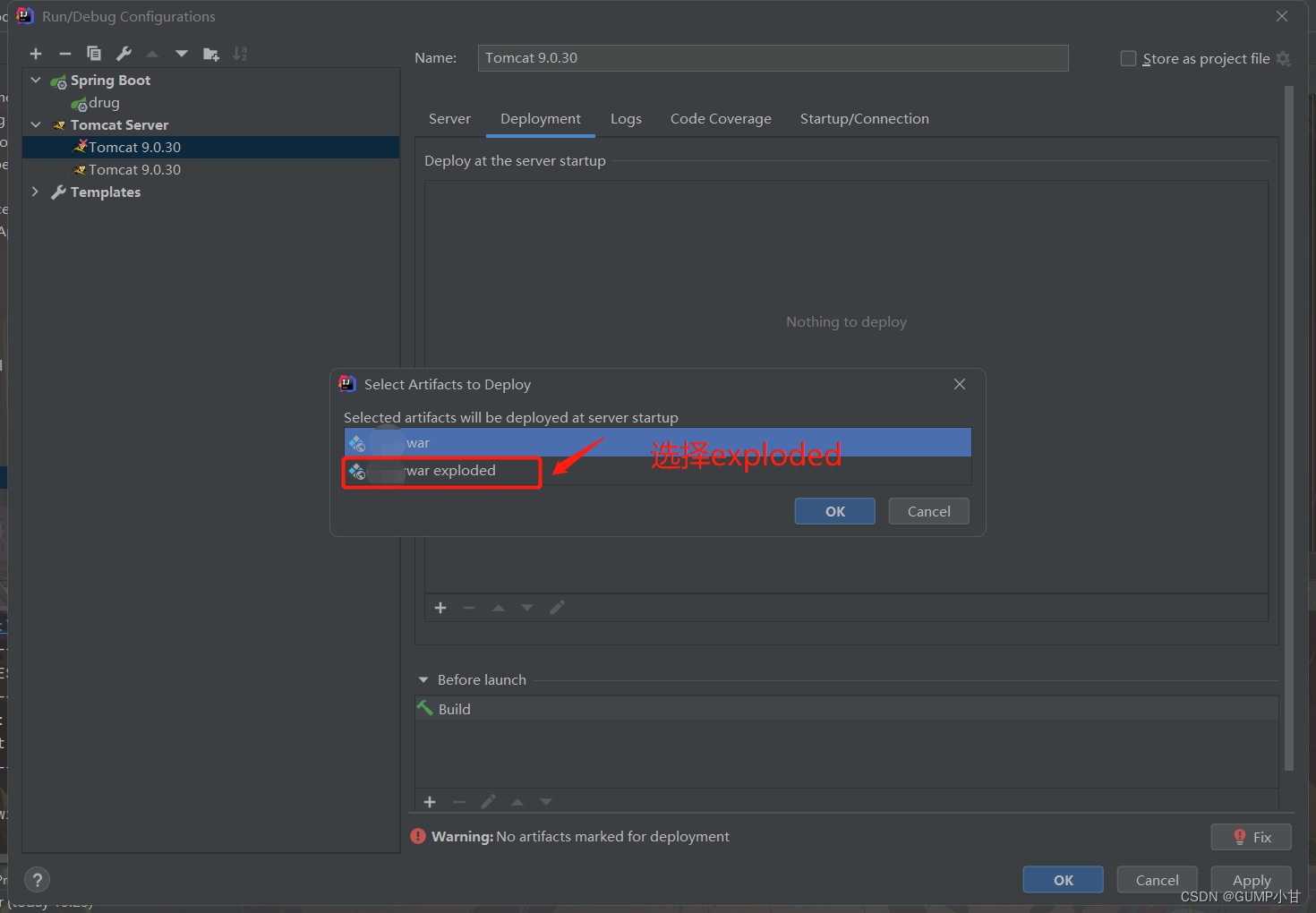Click the warning icon beside No artifacts message
The height and width of the screenshot is (913, 1316).
pyautogui.click(x=418, y=836)
